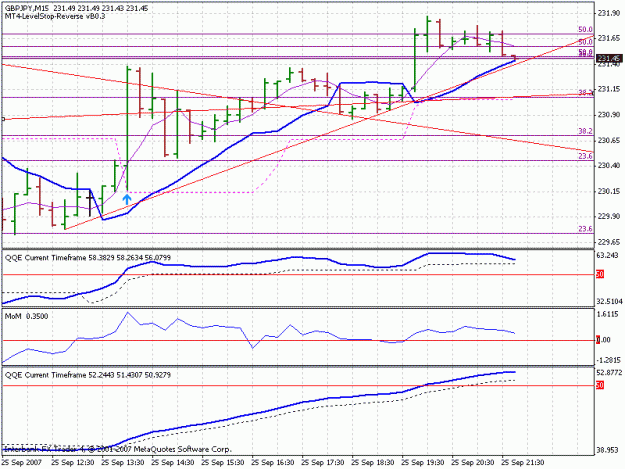The image size is (625, 469).
Task: Click the 25 Sep 17:30 time label
Action: tap(323, 463)
